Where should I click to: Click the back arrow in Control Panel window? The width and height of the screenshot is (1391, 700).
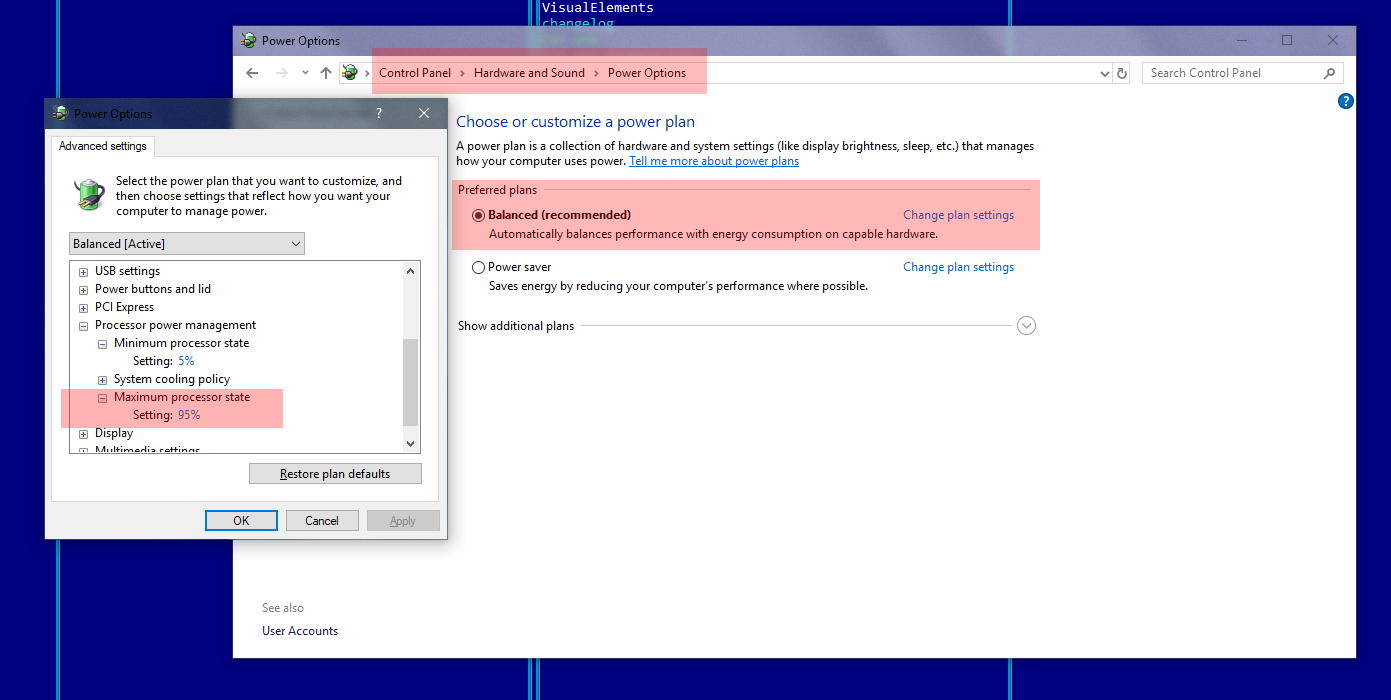coord(252,73)
